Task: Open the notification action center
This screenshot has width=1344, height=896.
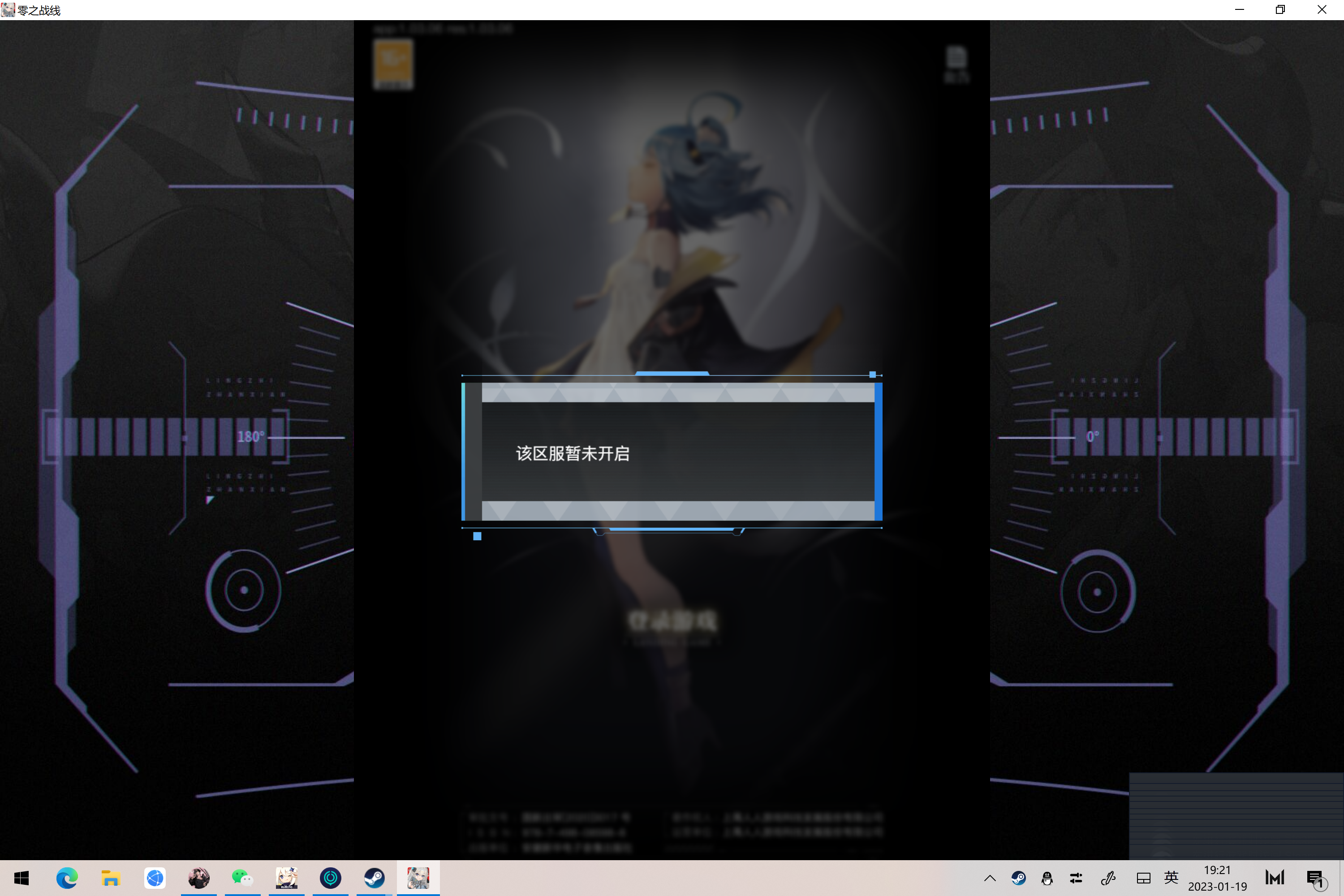Action: (1317, 879)
